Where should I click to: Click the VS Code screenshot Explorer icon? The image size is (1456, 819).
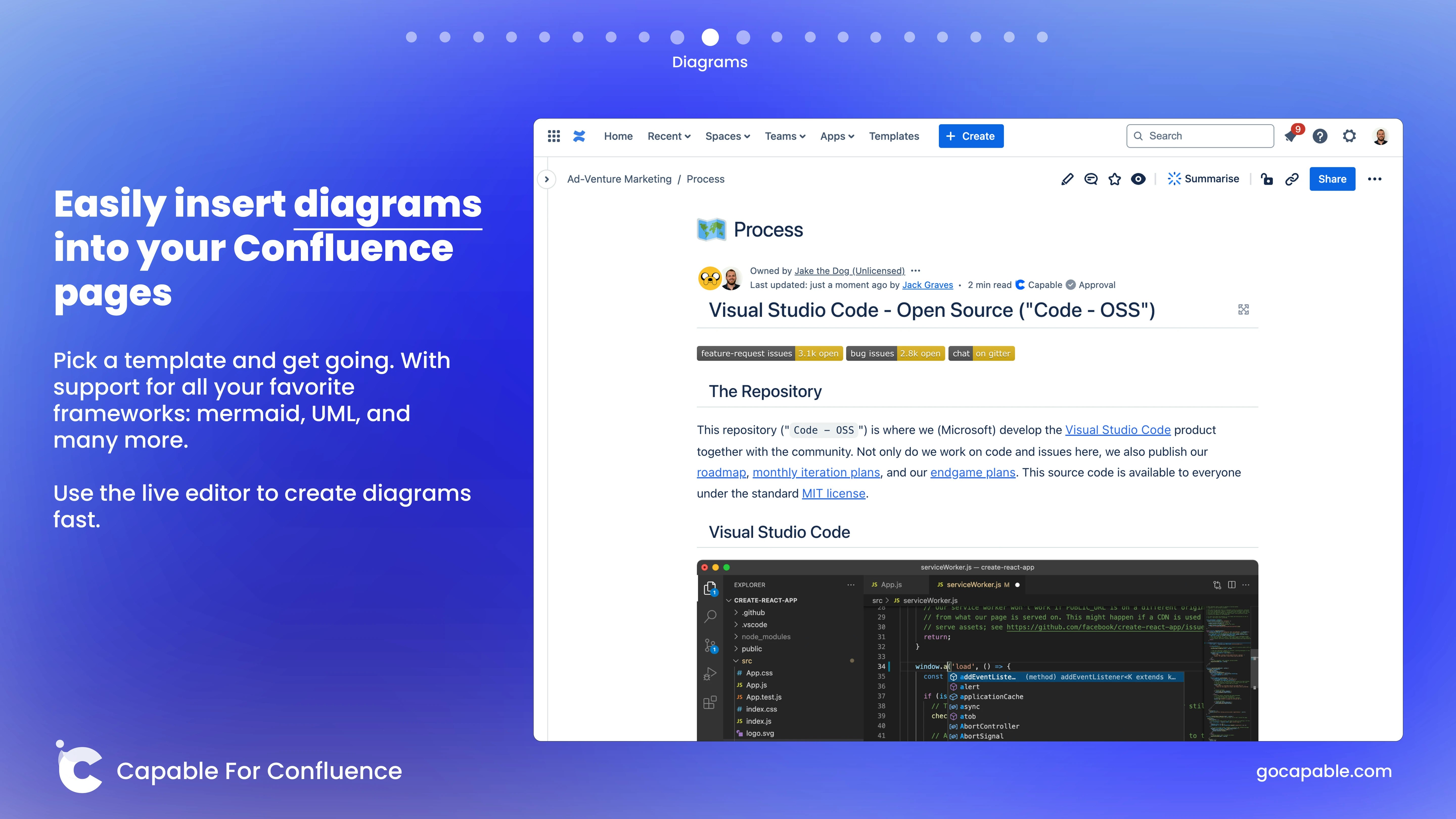pyautogui.click(x=711, y=588)
